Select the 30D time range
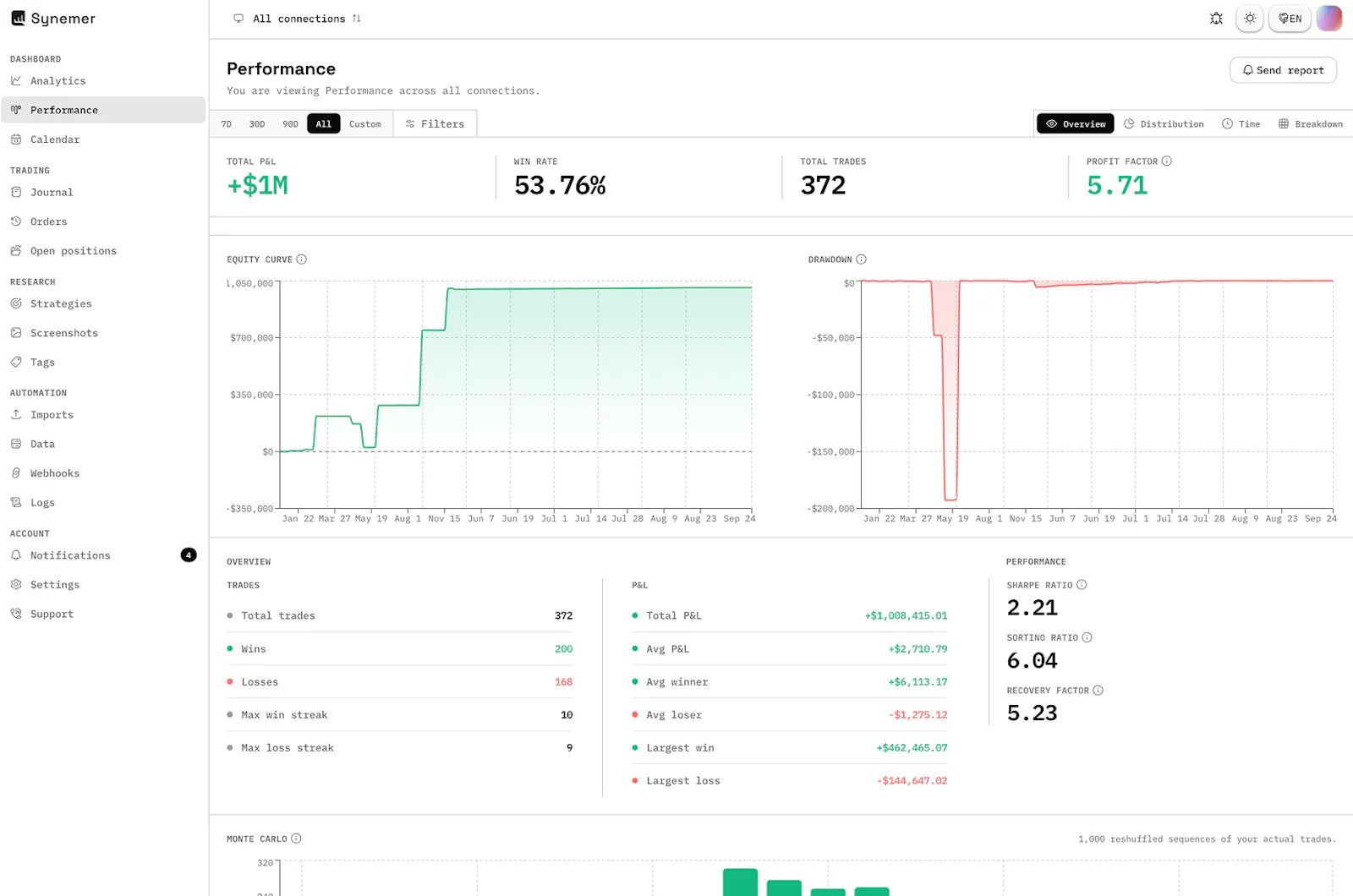Viewport: 1353px width, 896px height. click(x=257, y=124)
